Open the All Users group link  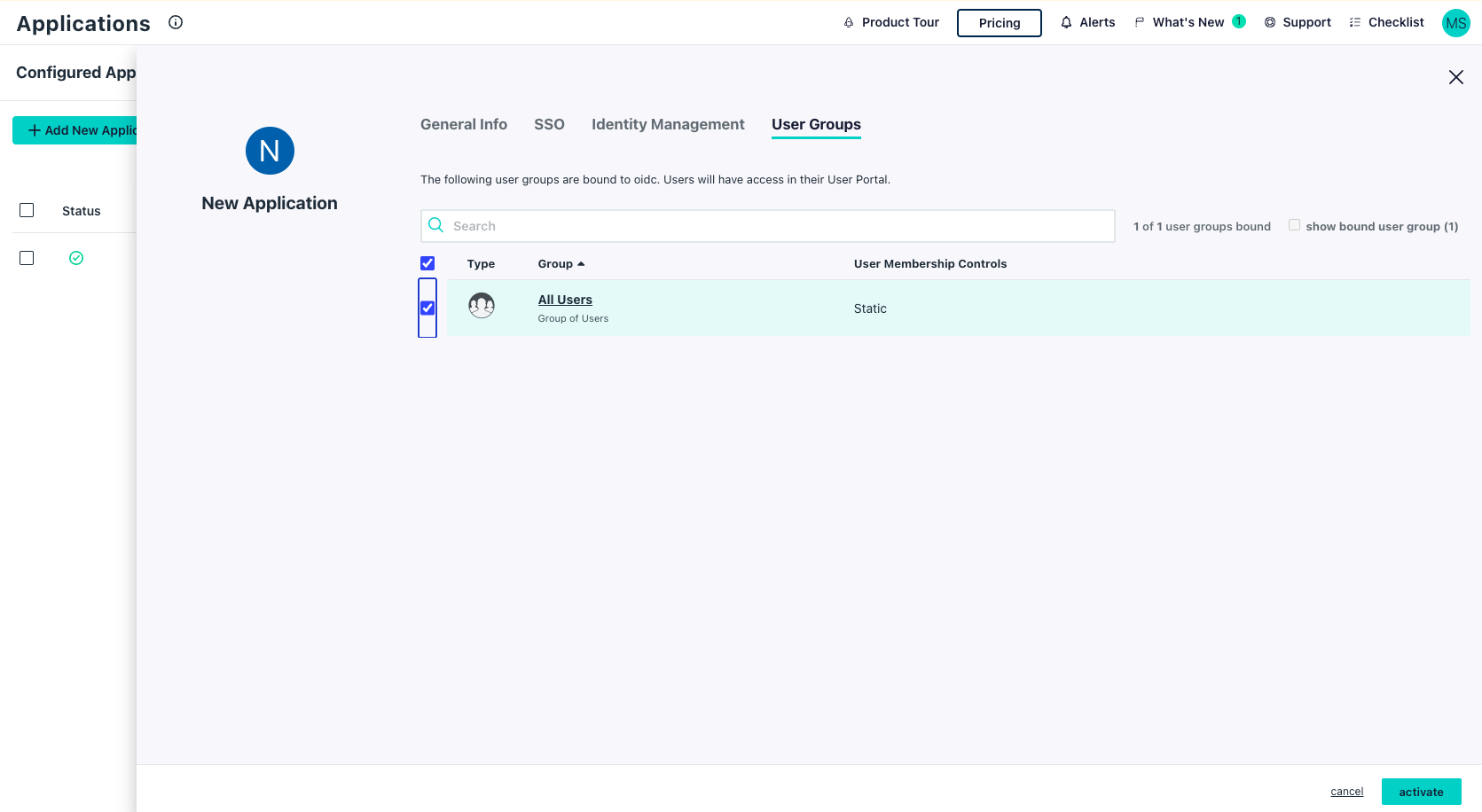tap(565, 300)
